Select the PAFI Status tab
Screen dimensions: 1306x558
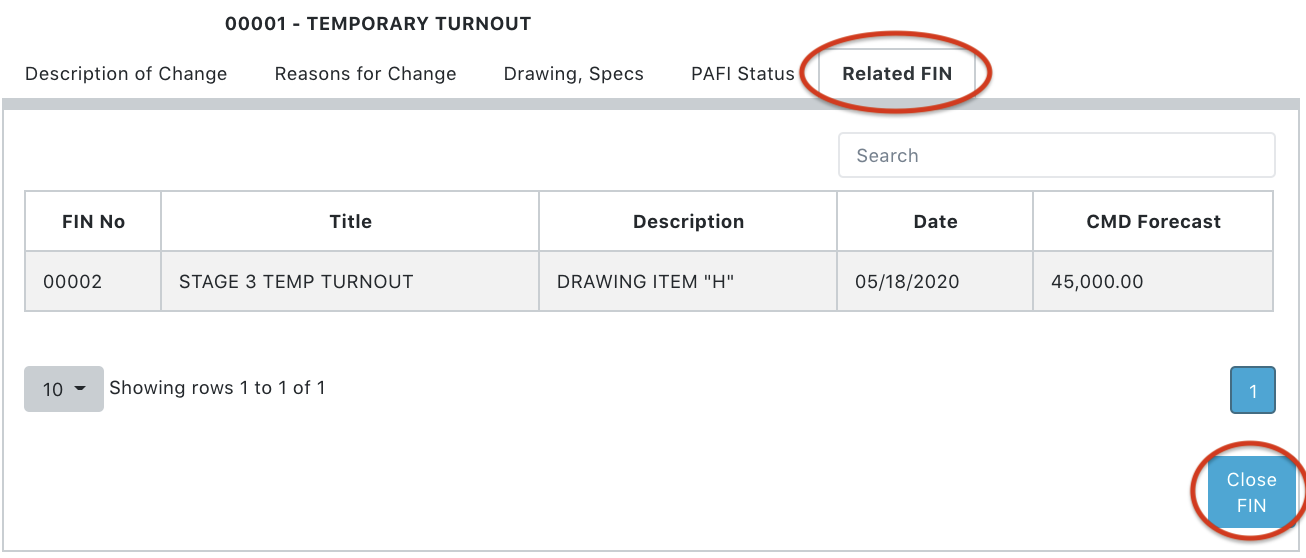(742, 74)
